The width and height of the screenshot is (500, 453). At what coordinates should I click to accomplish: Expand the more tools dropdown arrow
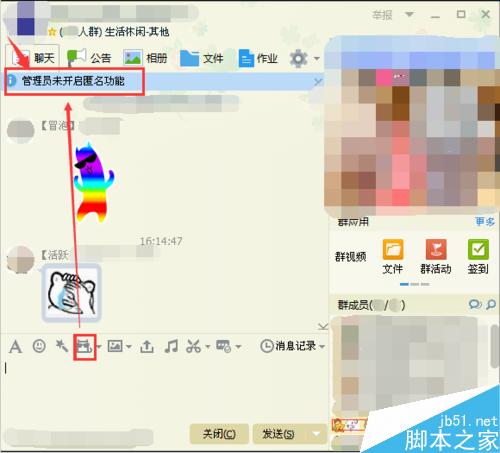coord(238,347)
